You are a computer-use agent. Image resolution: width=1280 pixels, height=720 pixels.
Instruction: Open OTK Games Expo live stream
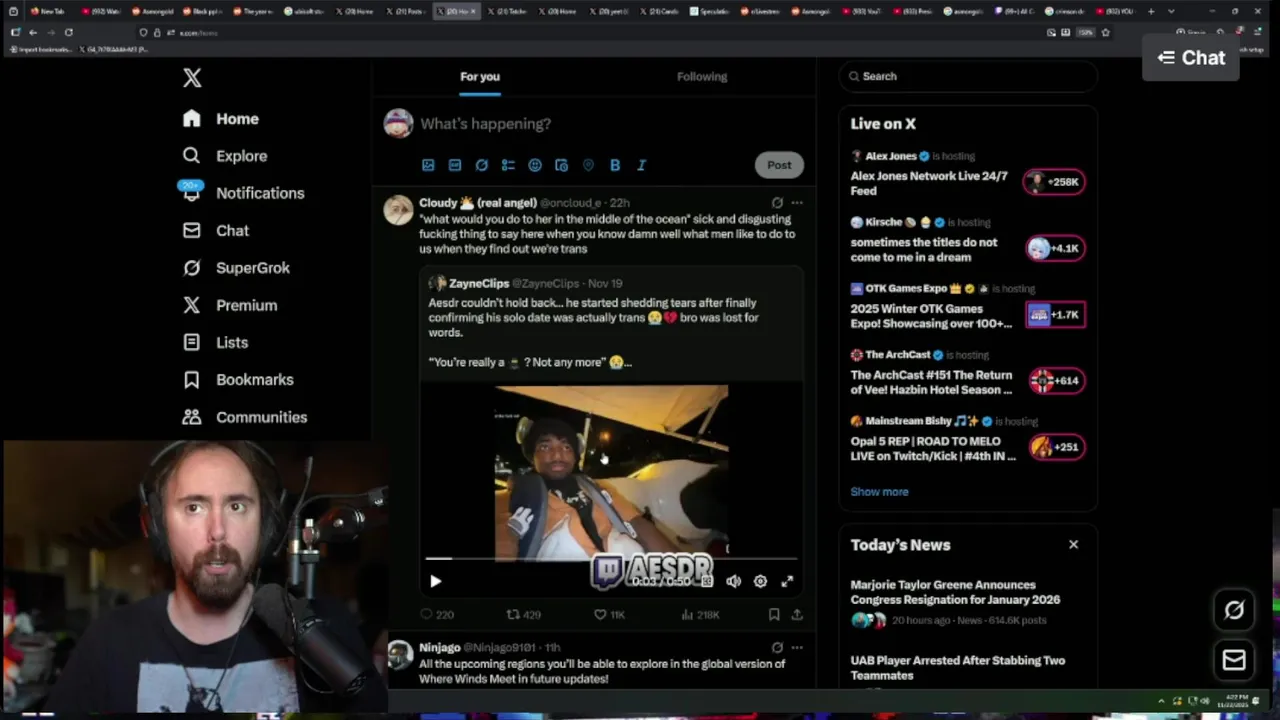(x=932, y=316)
